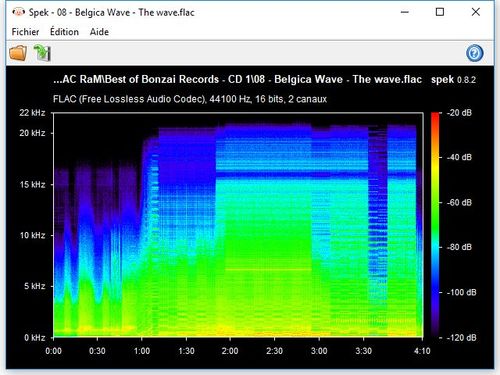Click the 3:30 time label
Viewport: 500px width, 375px height.
click(363, 351)
